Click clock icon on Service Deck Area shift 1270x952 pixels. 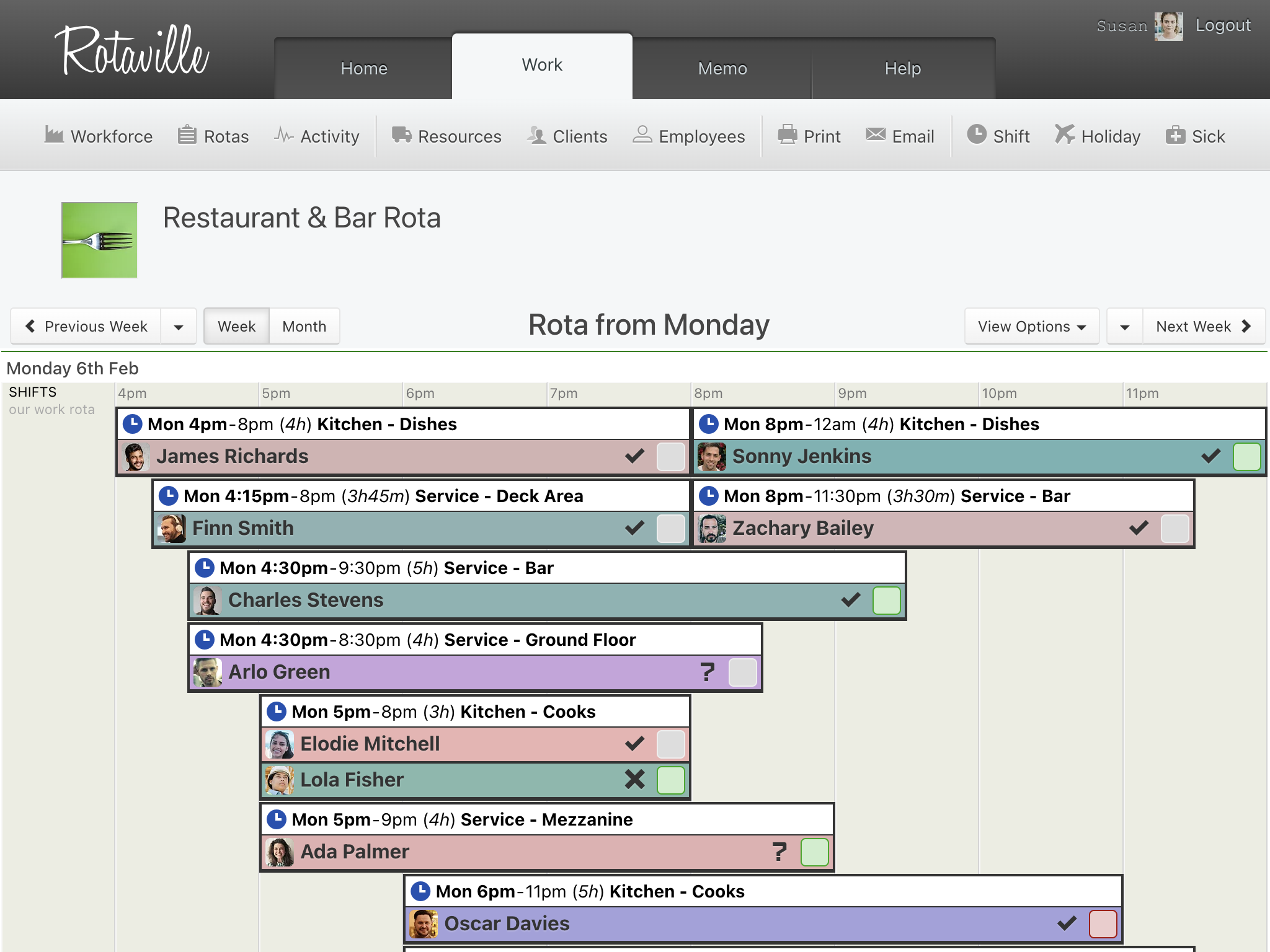169,496
